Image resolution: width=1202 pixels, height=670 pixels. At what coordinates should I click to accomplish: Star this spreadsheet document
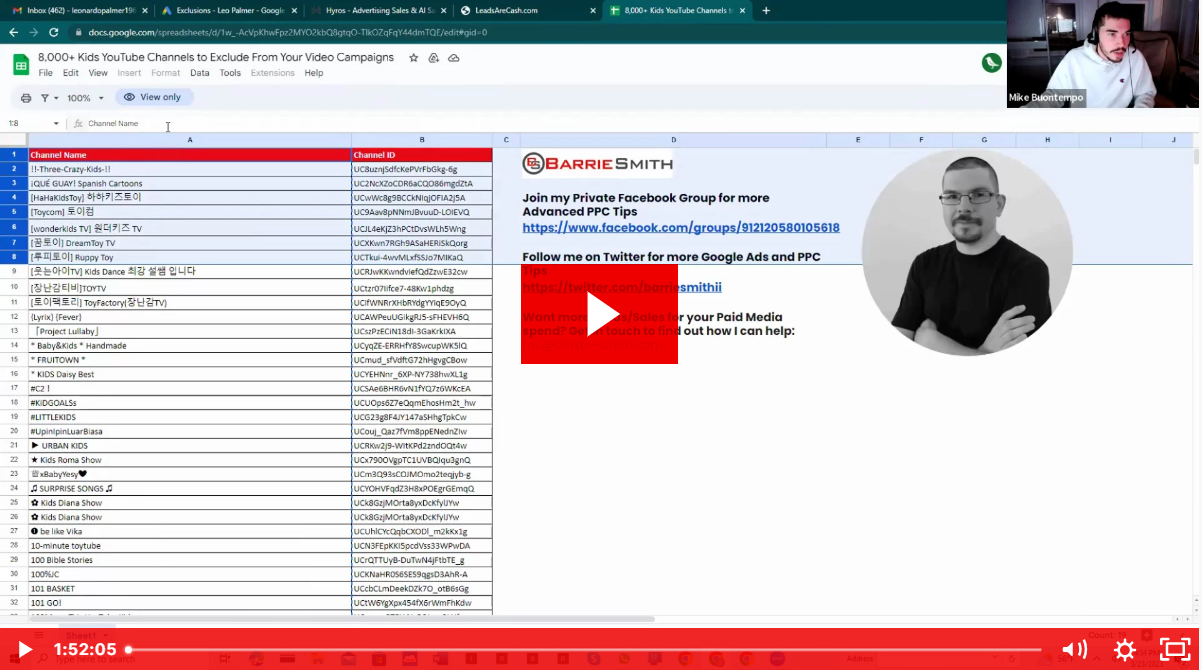click(414, 58)
